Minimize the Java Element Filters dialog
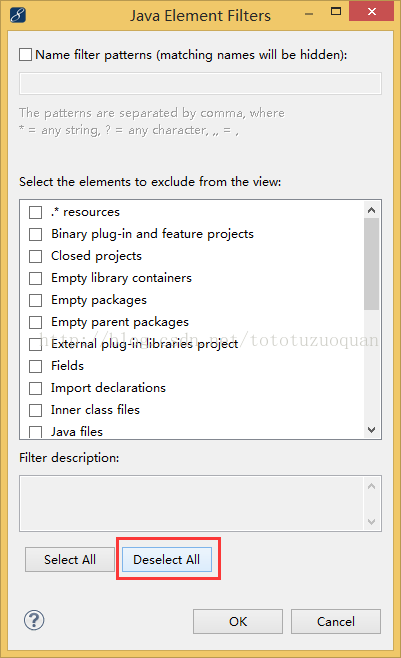This screenshot has width=401, height=658. coord(309,14)
